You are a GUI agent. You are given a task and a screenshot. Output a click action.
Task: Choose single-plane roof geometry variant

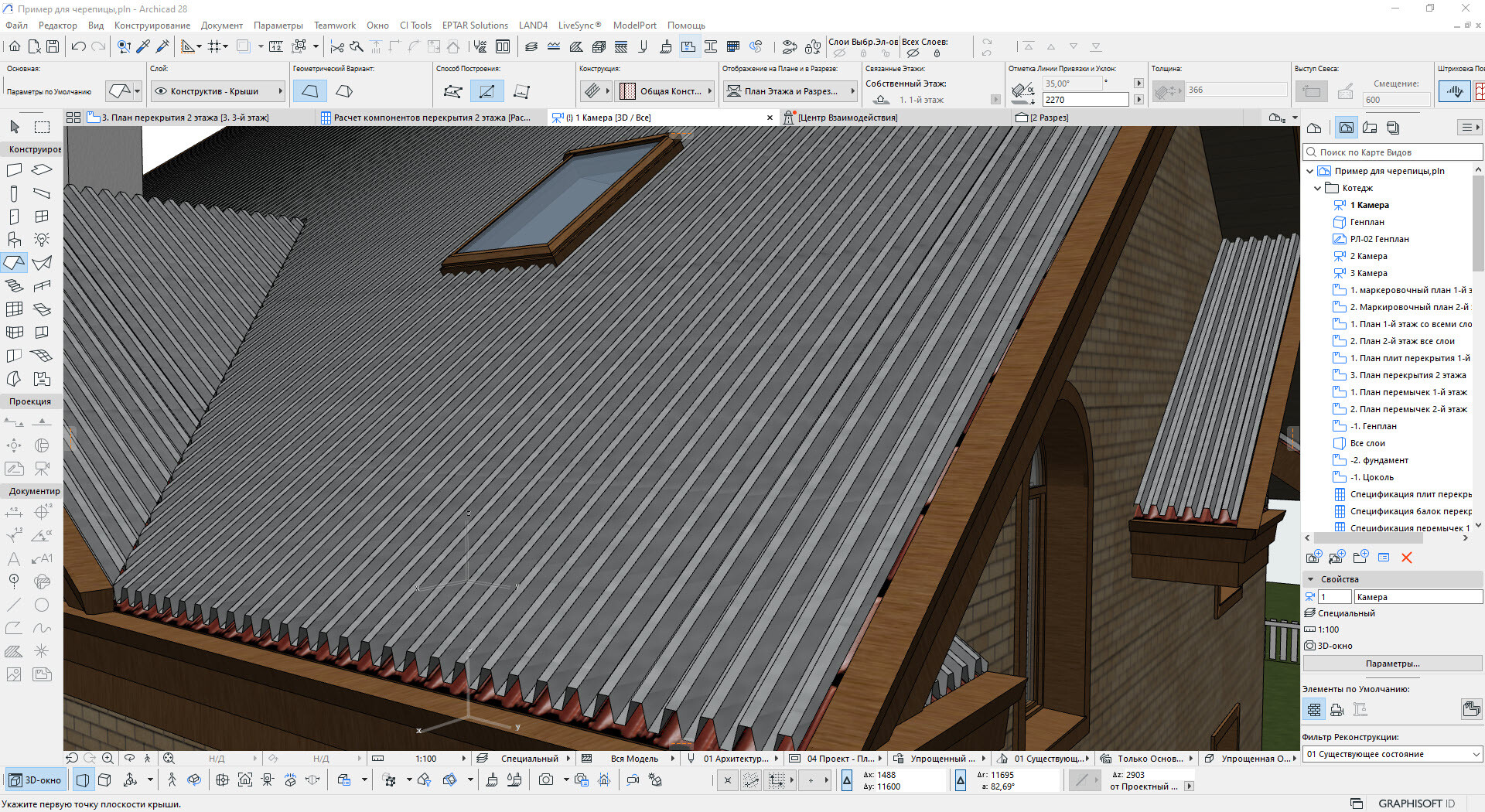(x=309, y=91)
